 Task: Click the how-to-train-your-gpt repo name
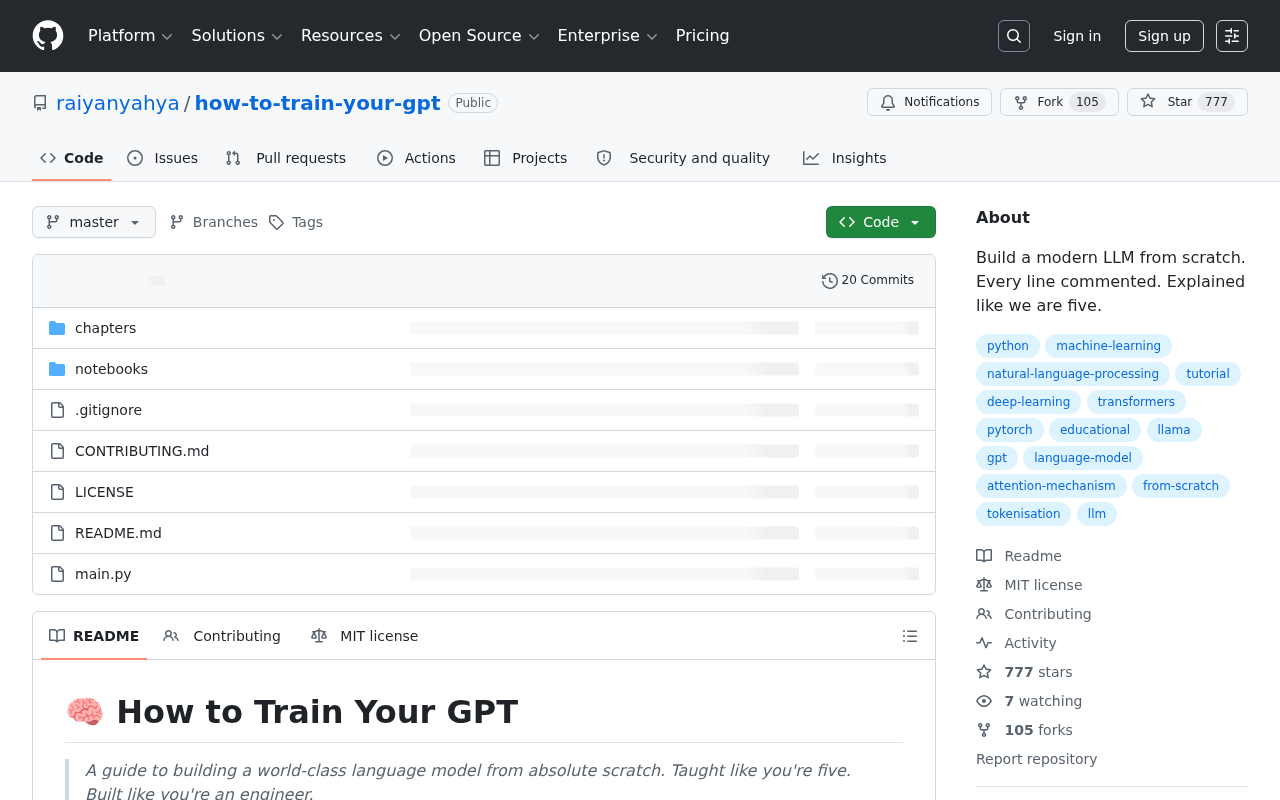point(317,103)
